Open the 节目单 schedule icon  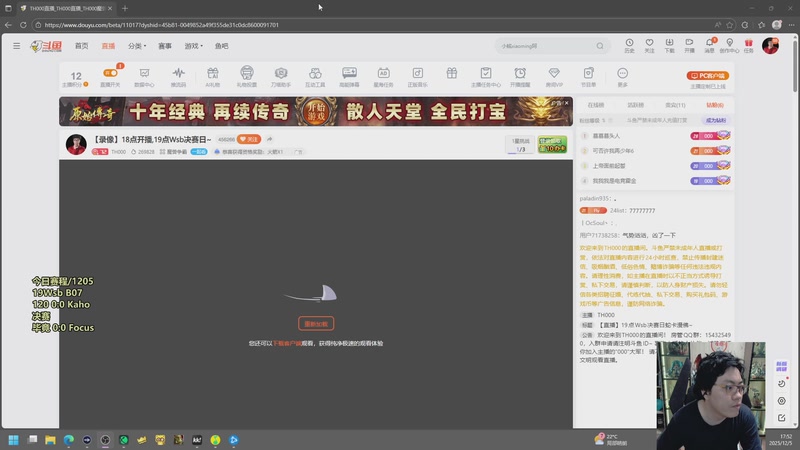tap(588, 78)
